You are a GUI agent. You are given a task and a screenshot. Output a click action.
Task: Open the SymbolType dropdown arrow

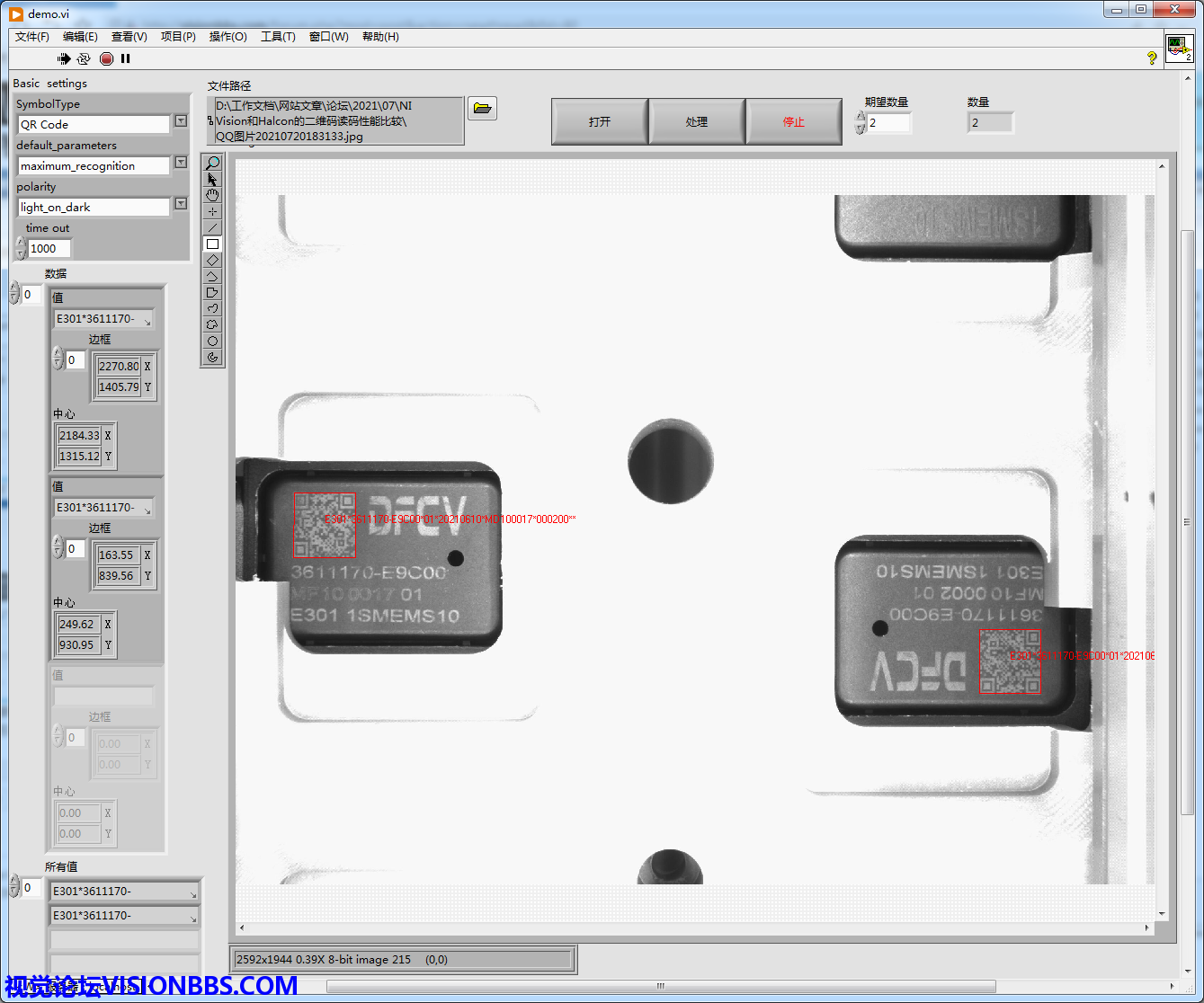click(x=181, y=120)
